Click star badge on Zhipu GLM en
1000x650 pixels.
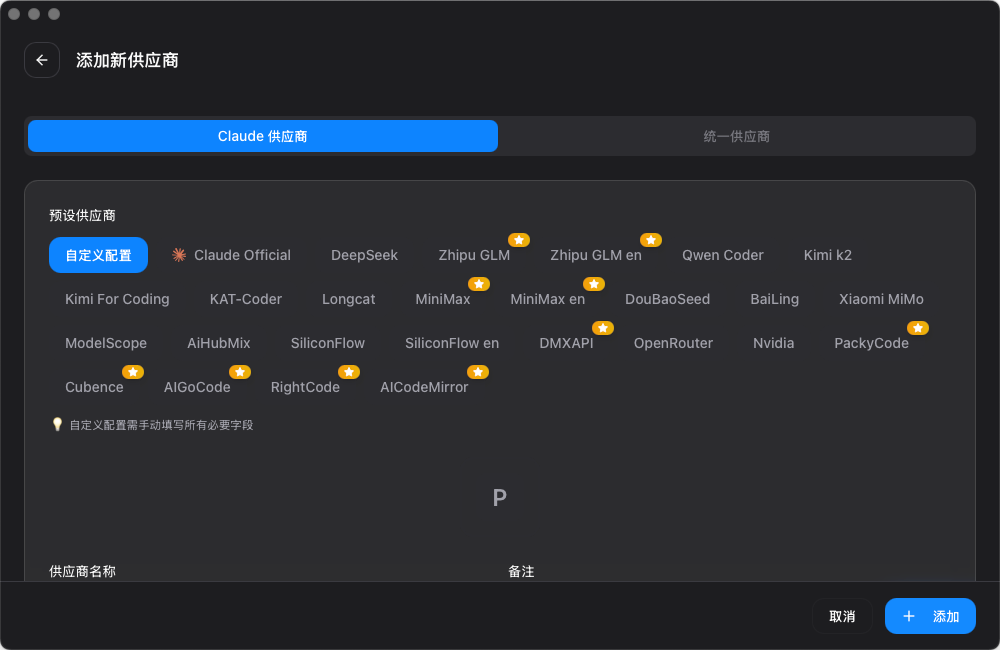point(651,240)
